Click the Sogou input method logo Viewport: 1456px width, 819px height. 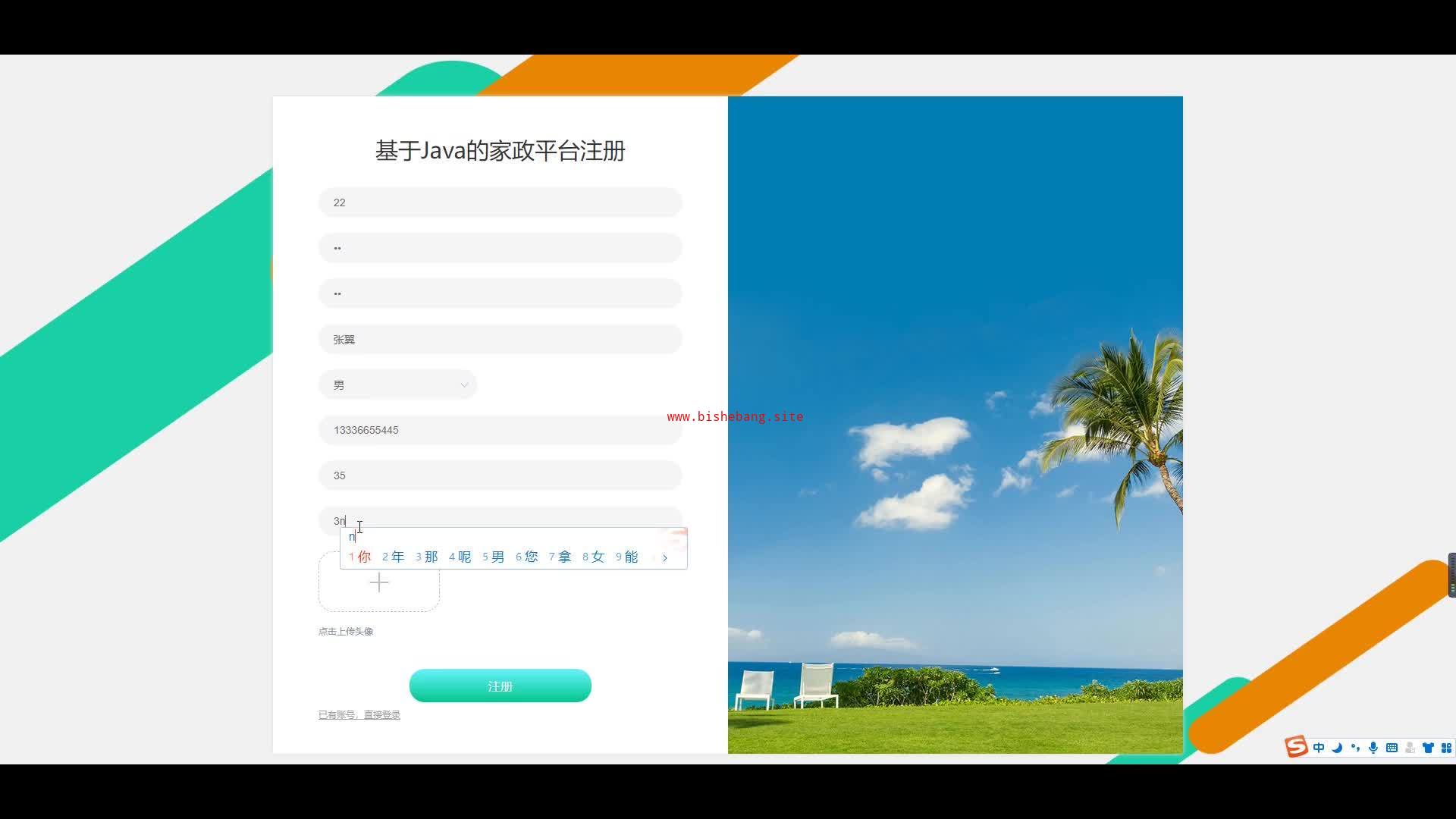point(1296,747)
